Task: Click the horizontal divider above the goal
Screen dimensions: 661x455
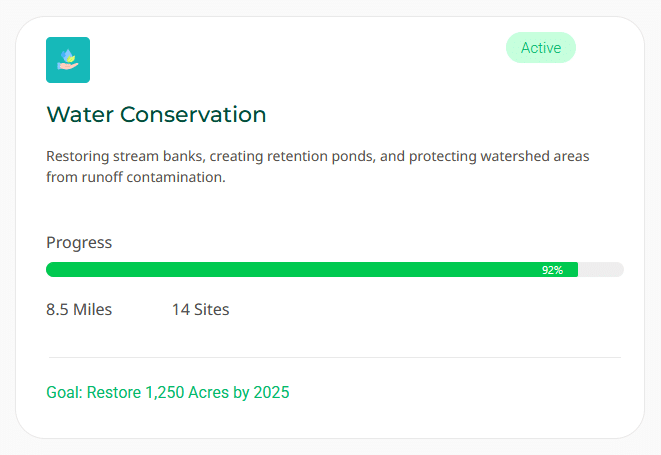Action: pos(334,357)
